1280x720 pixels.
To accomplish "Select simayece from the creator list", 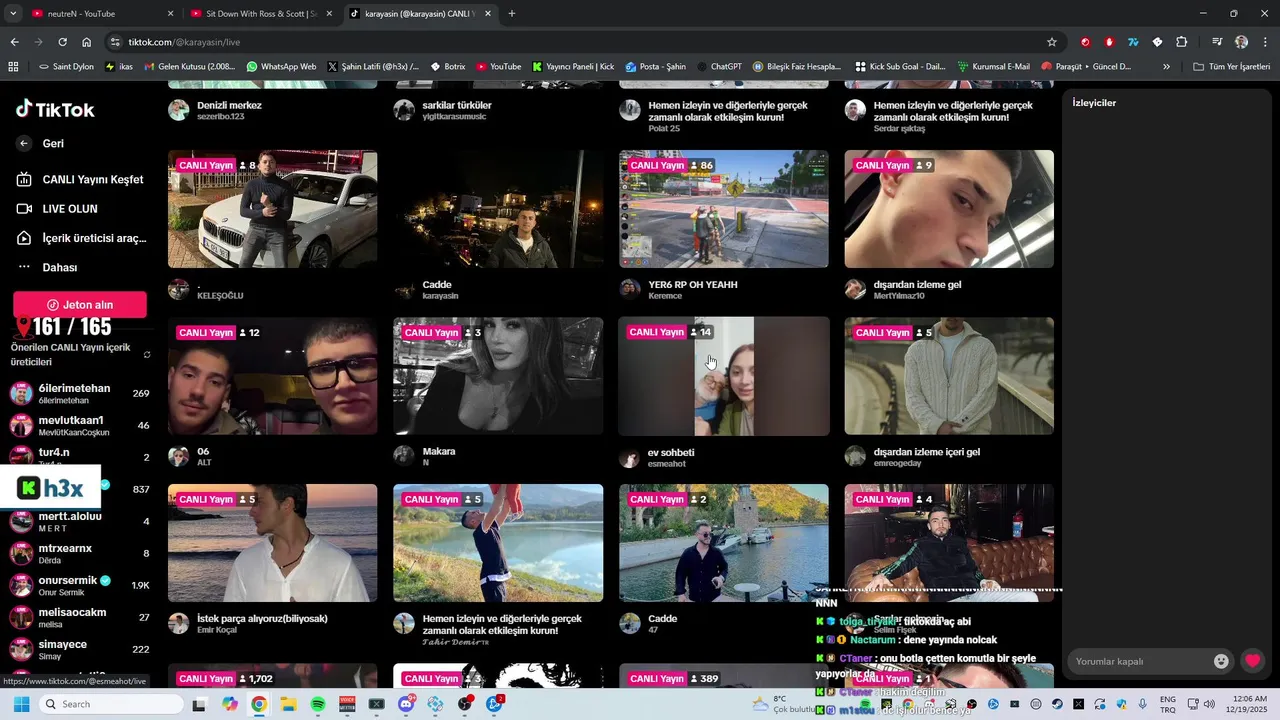I will 80,649.
